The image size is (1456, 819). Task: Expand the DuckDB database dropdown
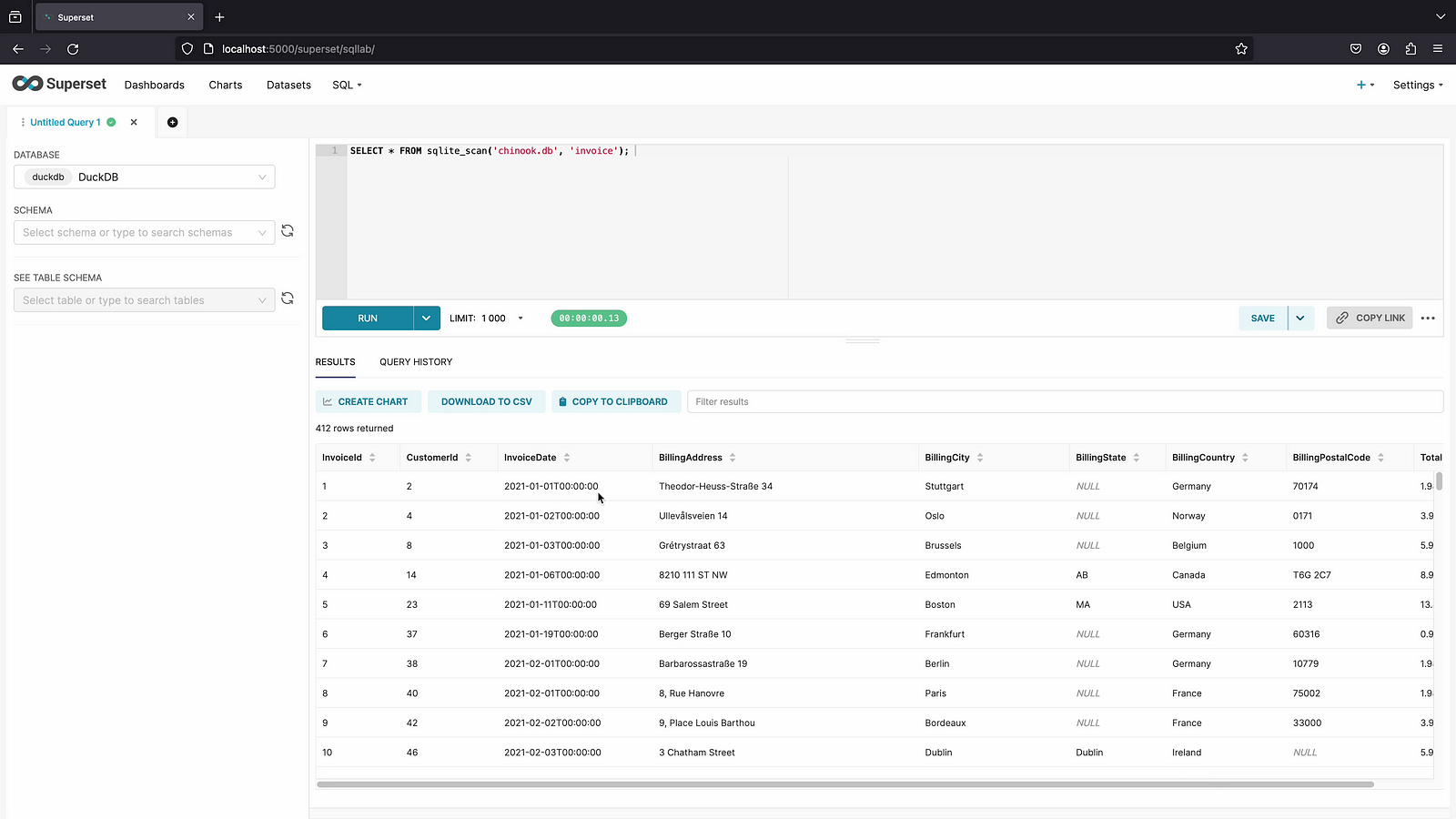(261, 177)
